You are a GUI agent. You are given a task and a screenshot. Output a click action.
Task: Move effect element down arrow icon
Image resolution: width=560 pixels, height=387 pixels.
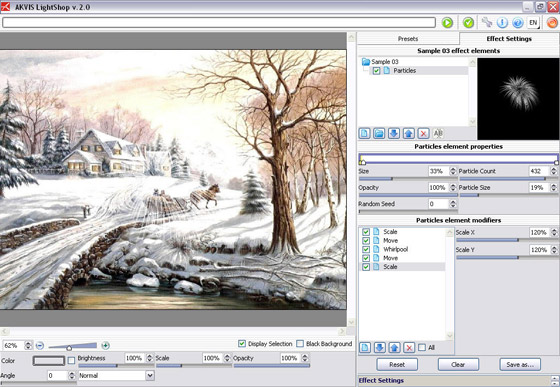pos(394,134)
